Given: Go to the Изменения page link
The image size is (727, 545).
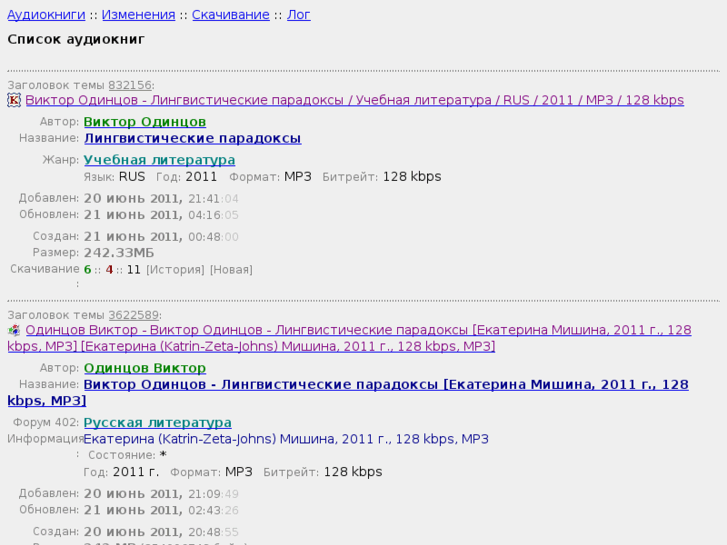Looking at the screenshot, I should pos(139,15).
